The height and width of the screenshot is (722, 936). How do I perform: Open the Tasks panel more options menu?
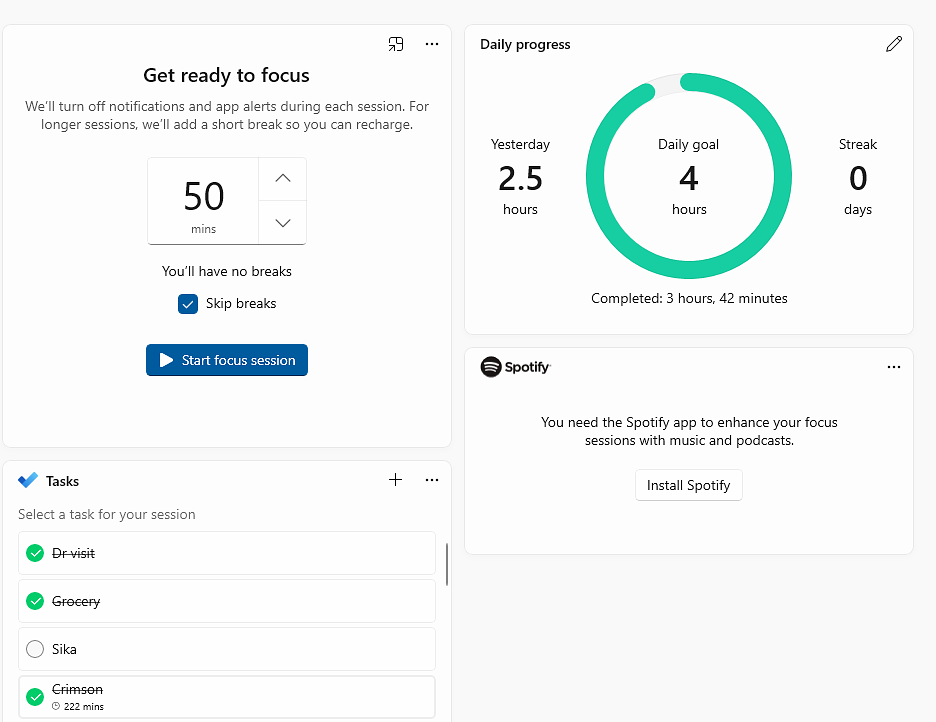(x=432, y=480)
